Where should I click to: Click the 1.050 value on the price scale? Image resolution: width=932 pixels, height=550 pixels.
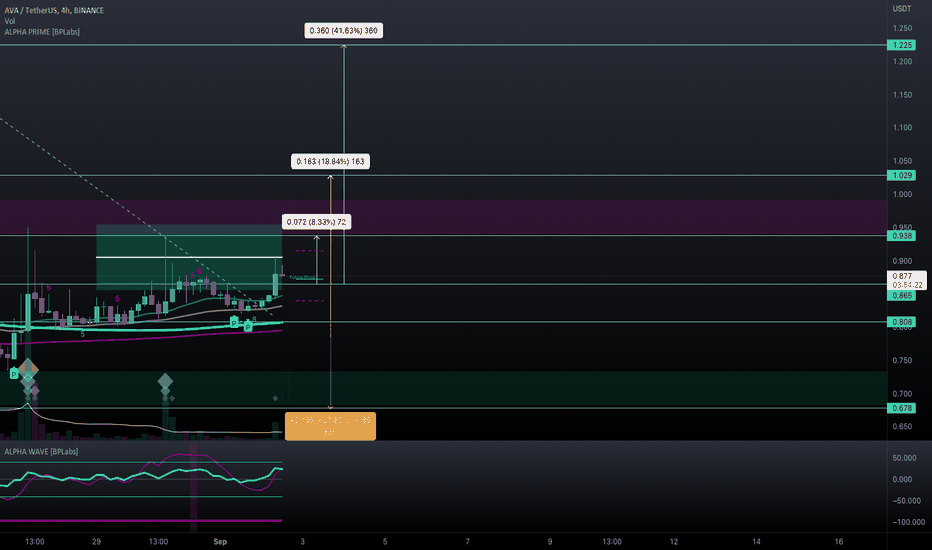(x=902, y=161)
